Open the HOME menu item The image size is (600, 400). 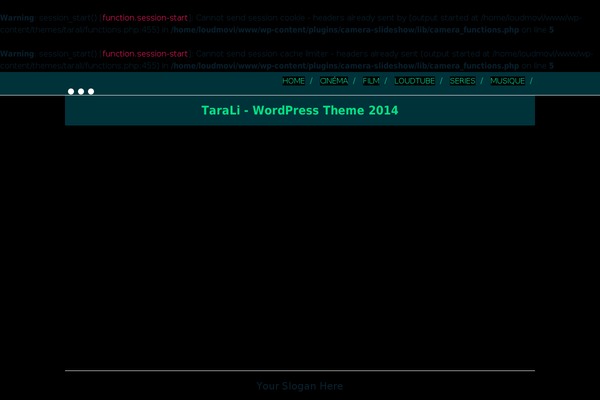click(293, 81)
